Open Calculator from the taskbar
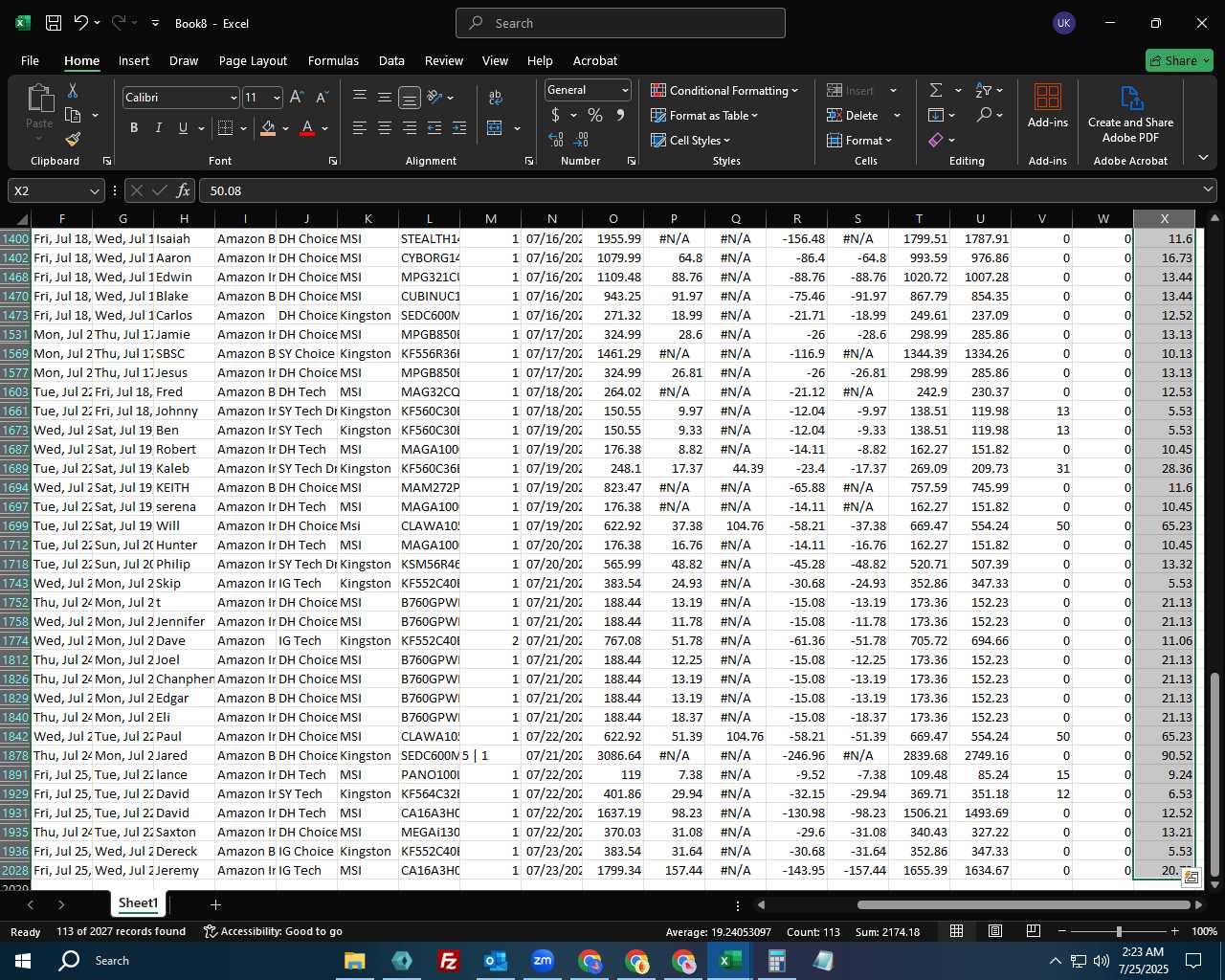Image resolution: width=1225 pixels, height=980 pixels. (777, 960)
